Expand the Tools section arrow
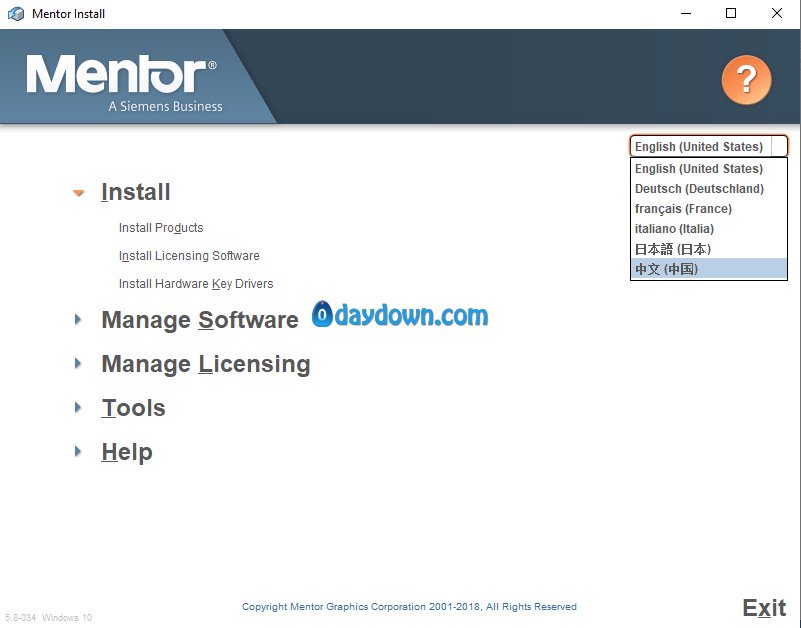This screenshot has width=801, height=628. coord(78,407)
